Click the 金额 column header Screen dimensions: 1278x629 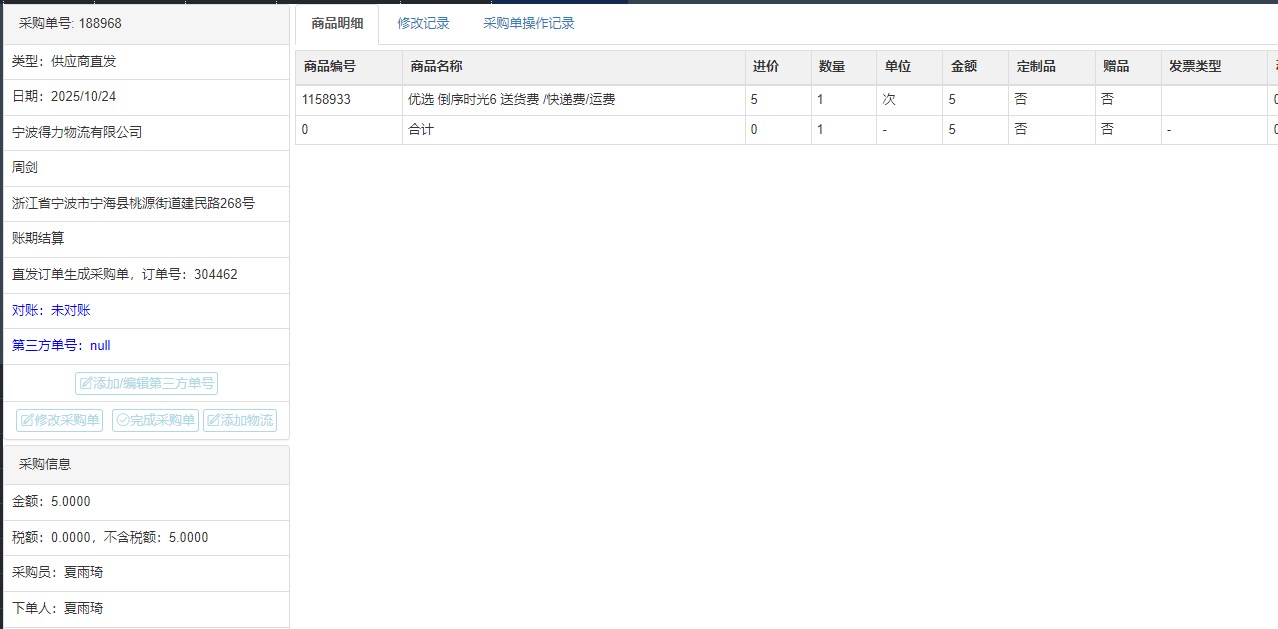[x=963, y=67]
